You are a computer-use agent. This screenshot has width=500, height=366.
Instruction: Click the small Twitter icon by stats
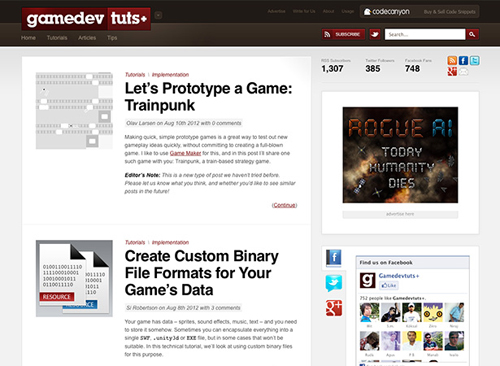(x=475, y=60)
